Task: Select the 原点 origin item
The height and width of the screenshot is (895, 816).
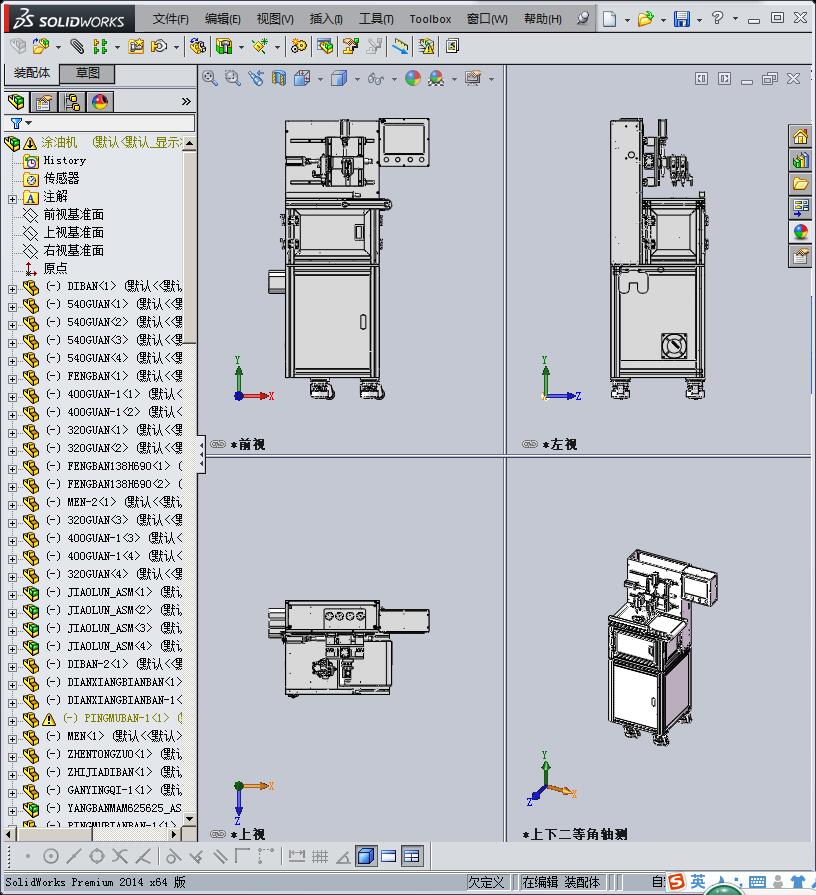Action: tap(55, 268)
